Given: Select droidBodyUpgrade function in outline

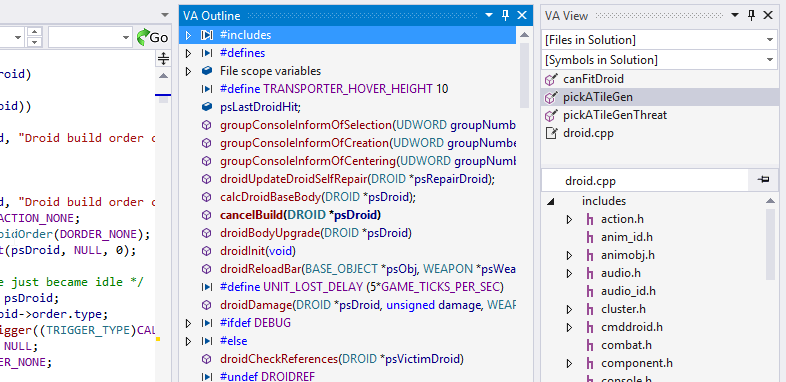Looking at the screenshot, I should tap(316, 233).
